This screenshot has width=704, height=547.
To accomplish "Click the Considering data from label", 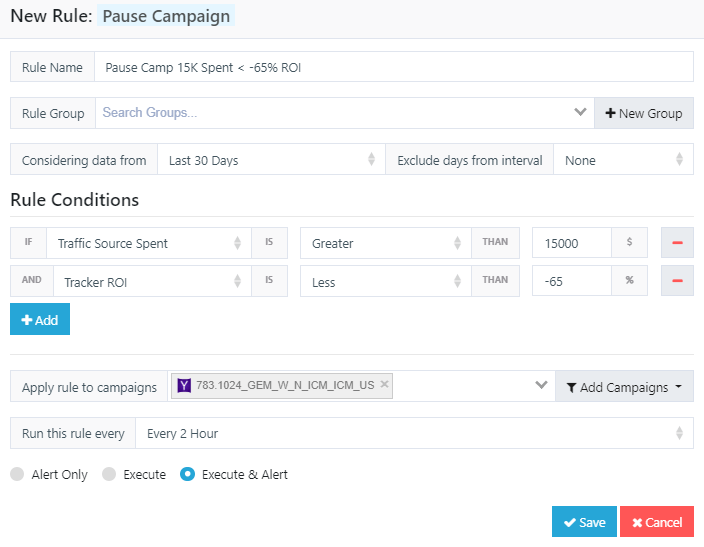I will (x=84, y=160).
